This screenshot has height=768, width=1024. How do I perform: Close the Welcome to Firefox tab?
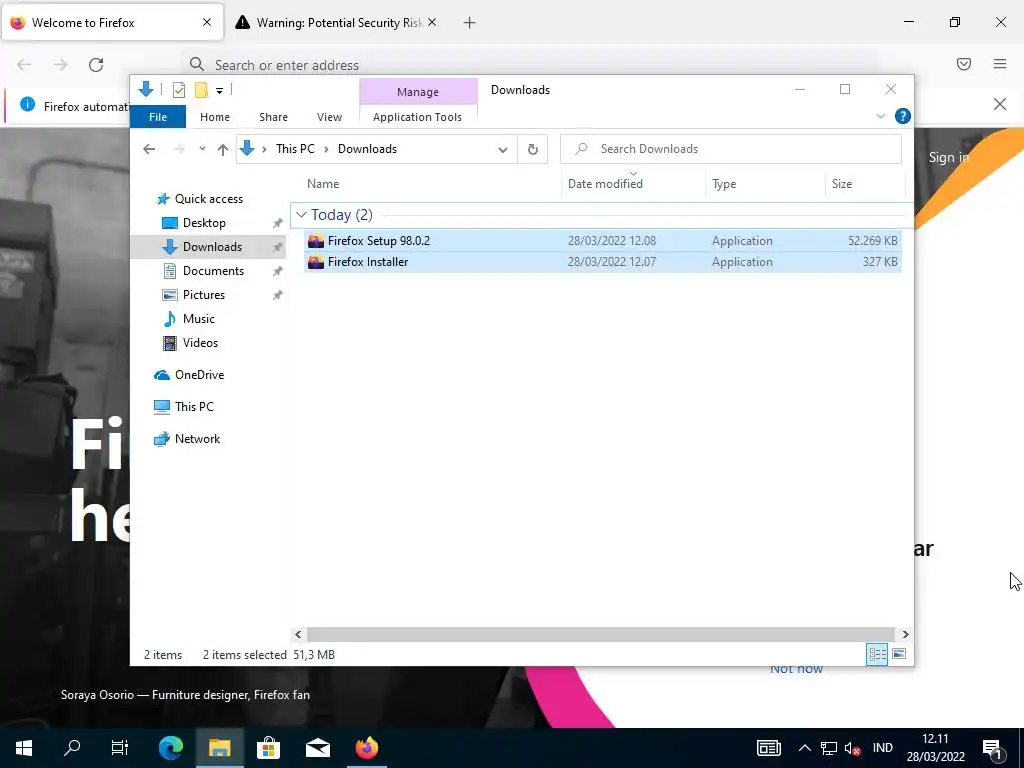[207, 22]
